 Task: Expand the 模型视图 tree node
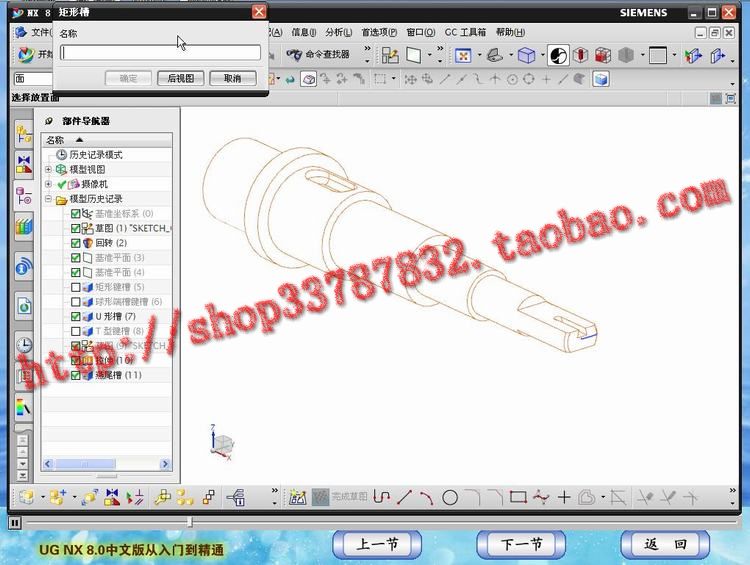point(48,169)
